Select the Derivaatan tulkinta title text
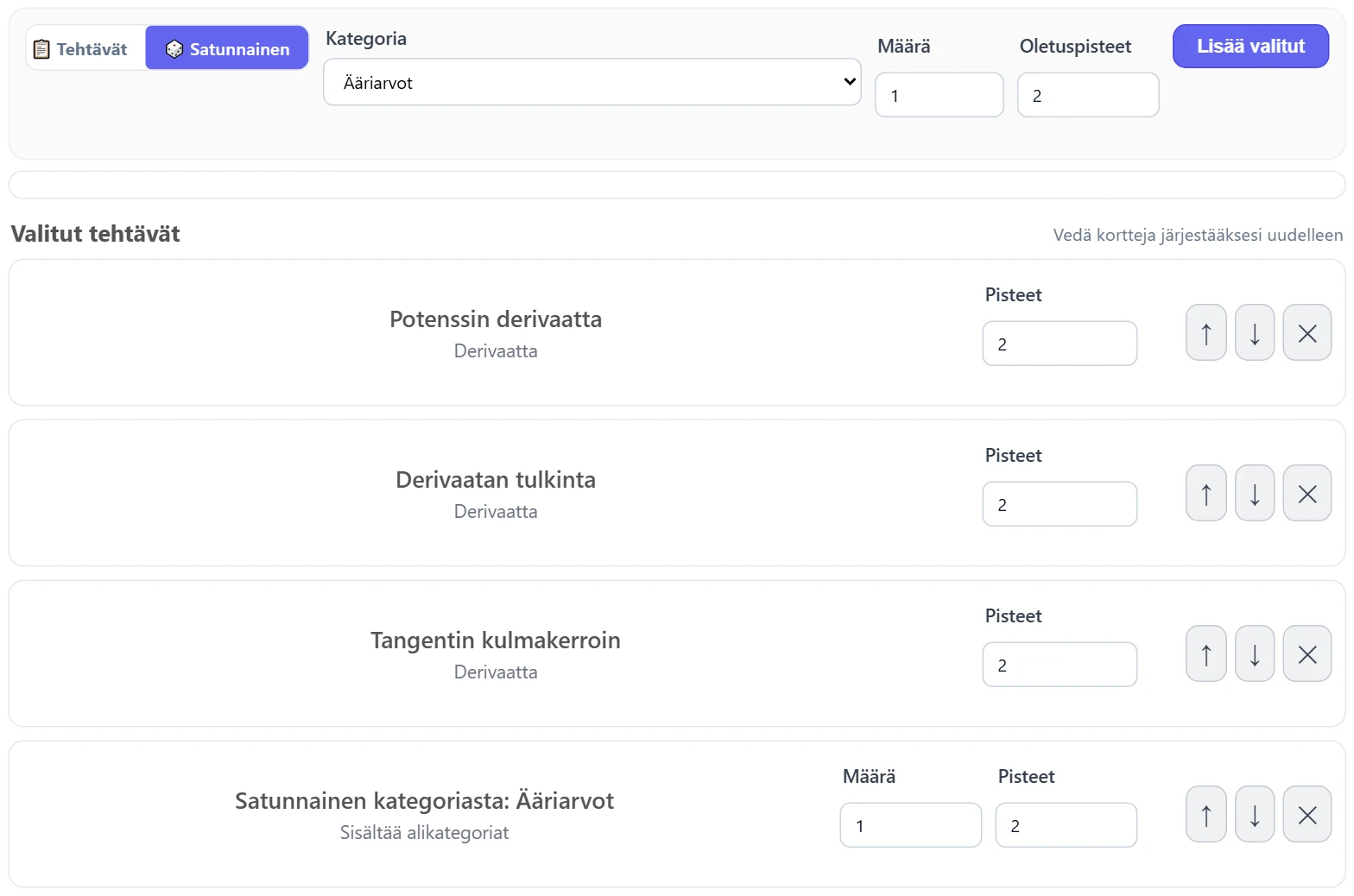Screen dimensions: 1354x896 [x=496, y=480]
